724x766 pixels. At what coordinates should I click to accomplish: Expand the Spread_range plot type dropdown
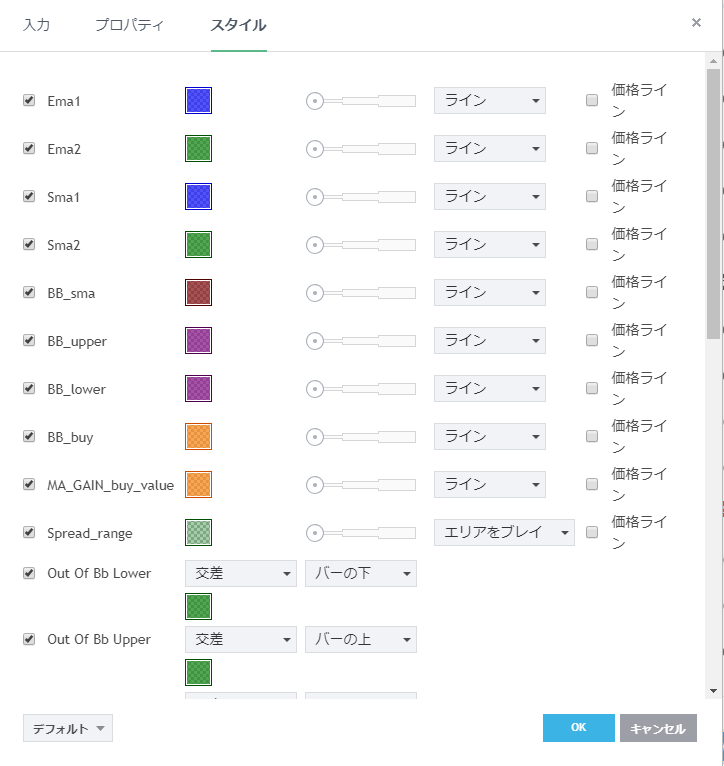tap(503, 533)
